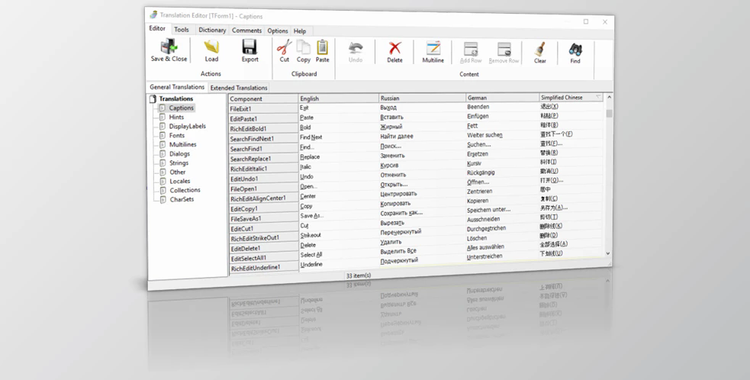
Task: Select the RichEditStrikeOut1 component row
Action: tap(263, 238)
